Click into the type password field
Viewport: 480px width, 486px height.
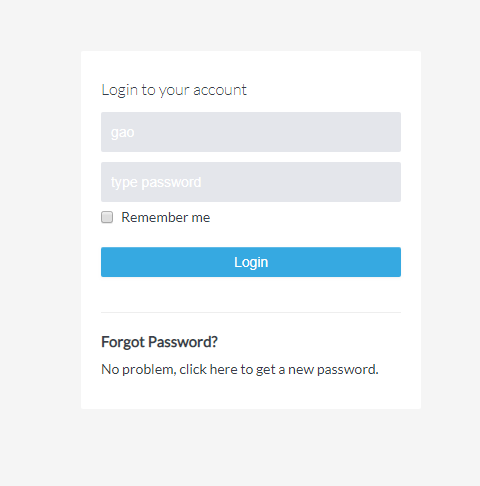tap(251, 182)
